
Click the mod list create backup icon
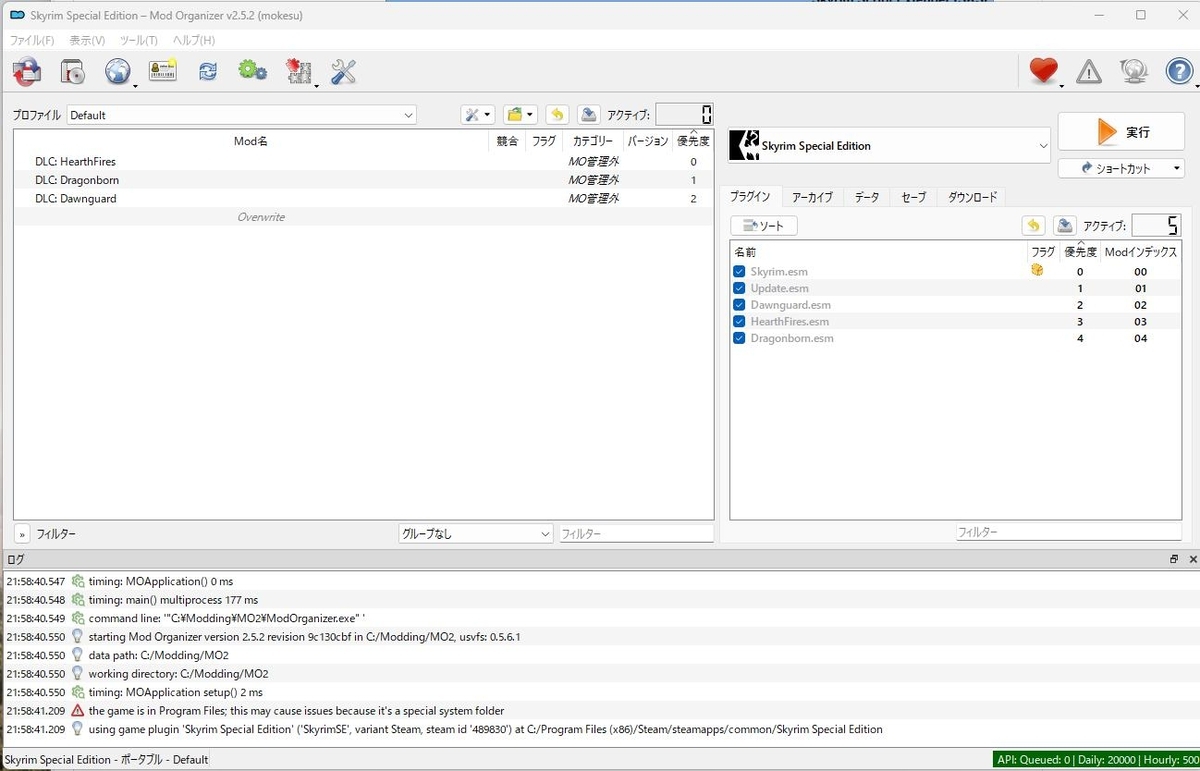[x=589, y=115]
